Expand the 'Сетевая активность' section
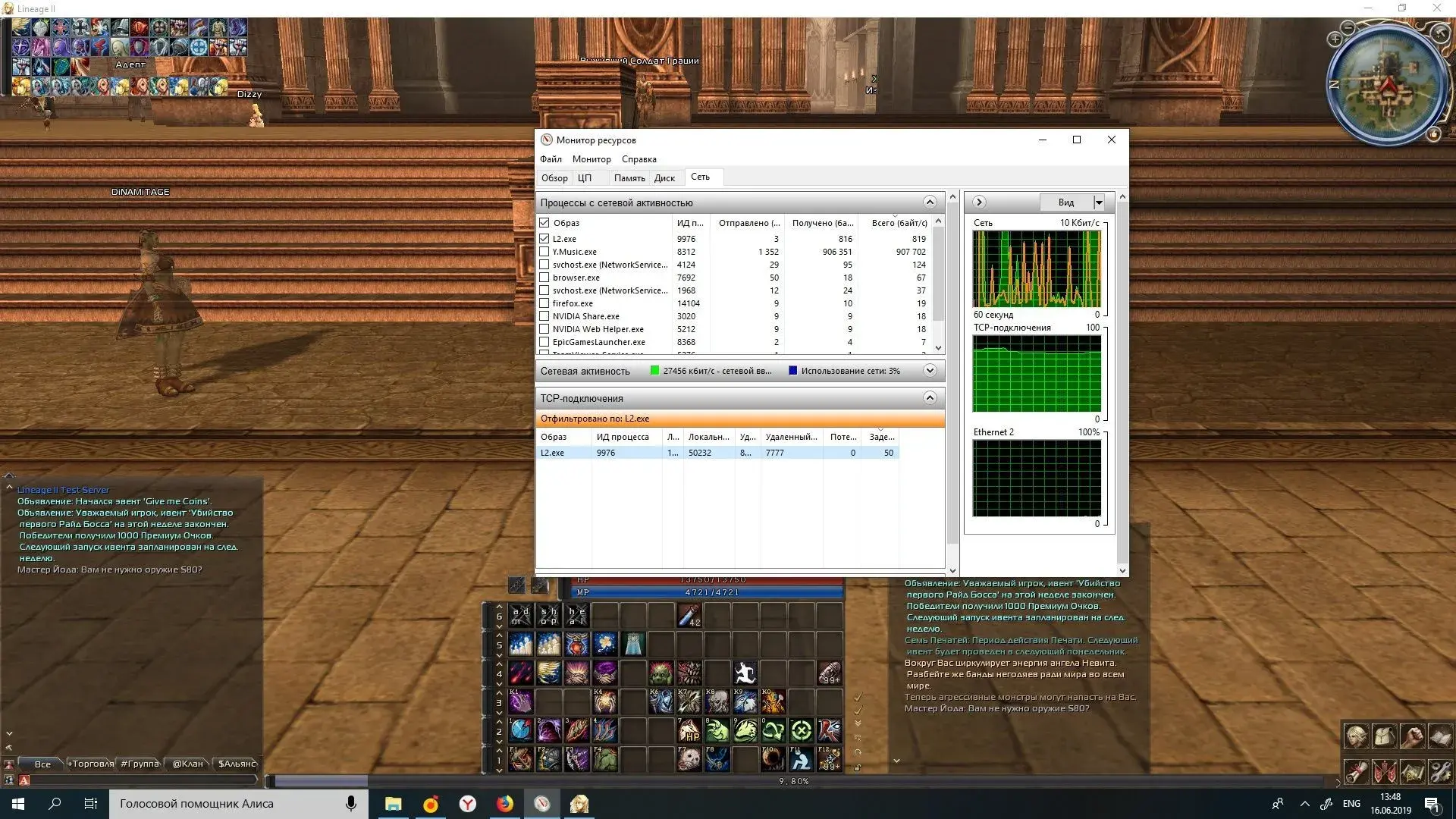Viewport: 1456px width, 819px height. [x=930, y=371]
